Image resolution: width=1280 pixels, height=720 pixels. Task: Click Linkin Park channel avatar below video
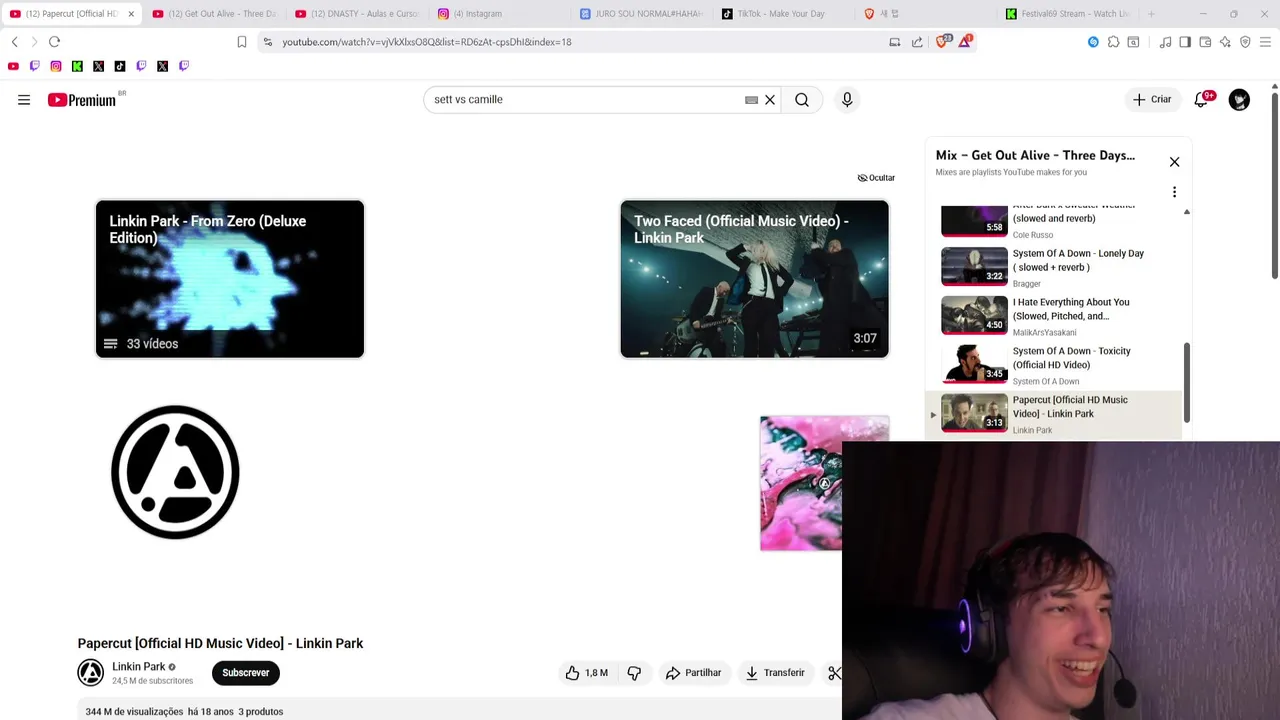[91, 673]
